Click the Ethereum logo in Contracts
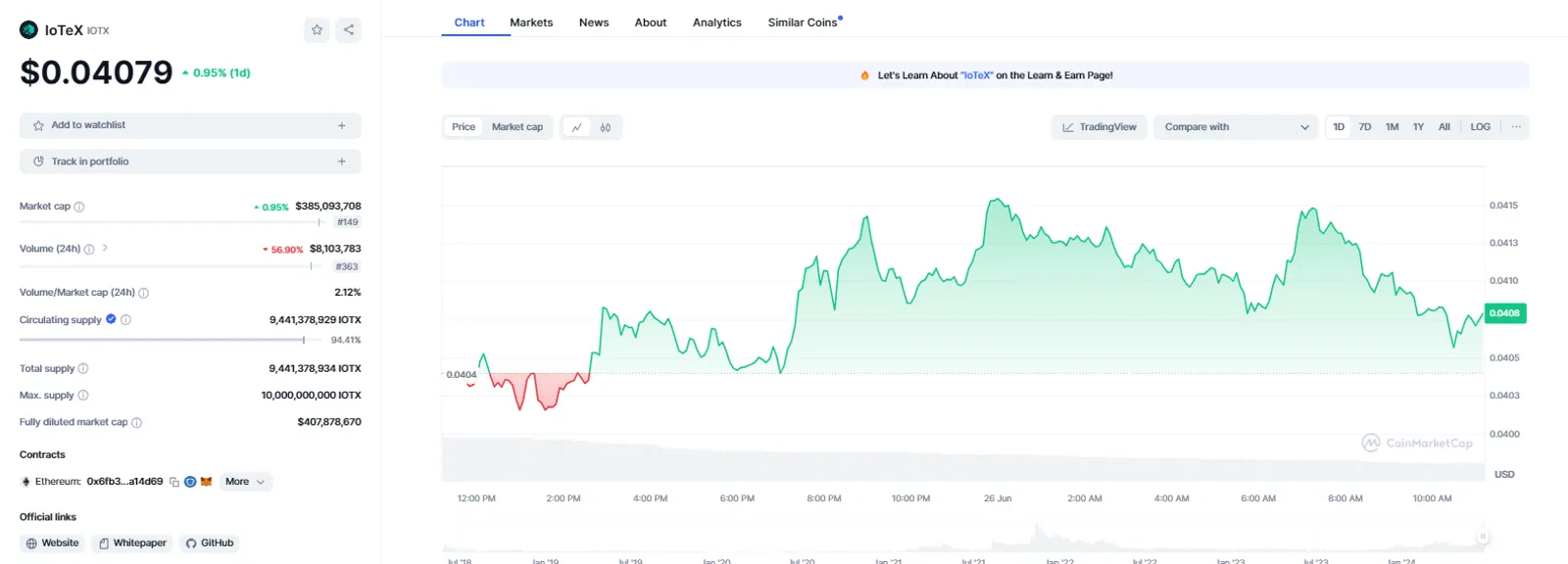Viewport: 1568px width, 564px height. (x=25, y=482)
